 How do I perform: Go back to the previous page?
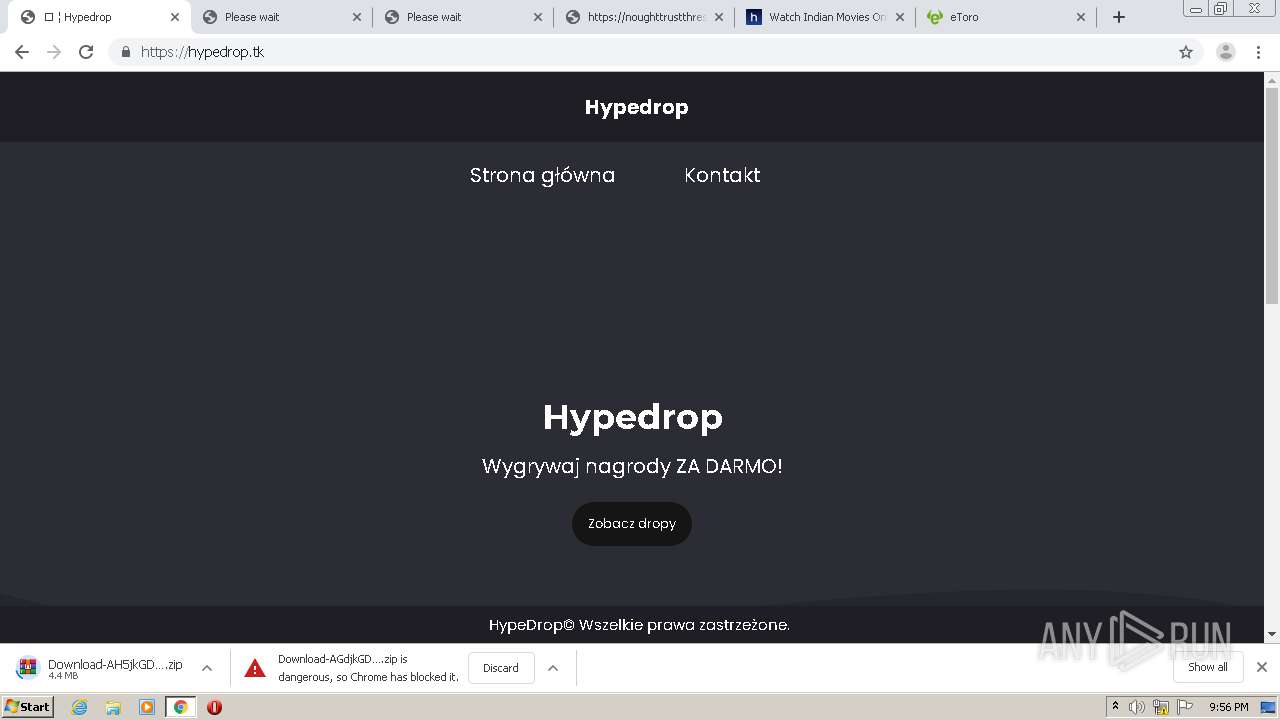pyautogui.click(x=22, y=52)
